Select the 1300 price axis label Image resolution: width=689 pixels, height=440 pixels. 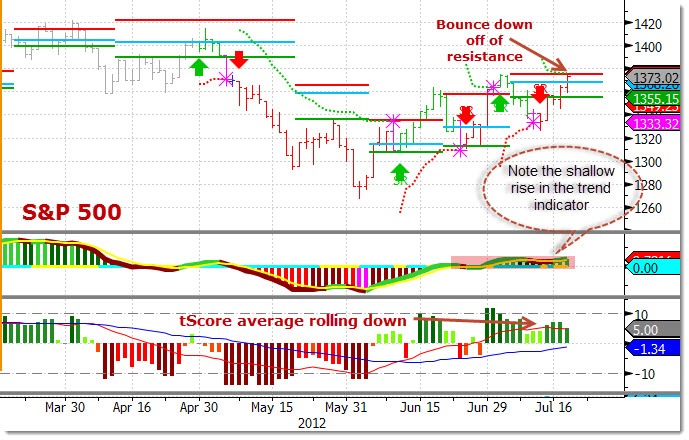648,162
